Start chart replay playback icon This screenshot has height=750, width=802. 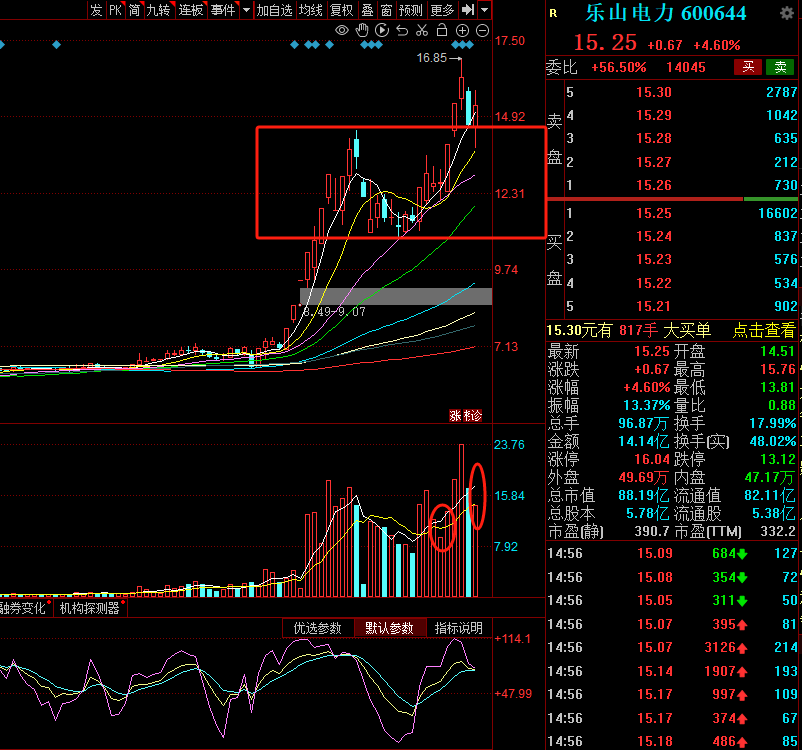tap(382, 31)
